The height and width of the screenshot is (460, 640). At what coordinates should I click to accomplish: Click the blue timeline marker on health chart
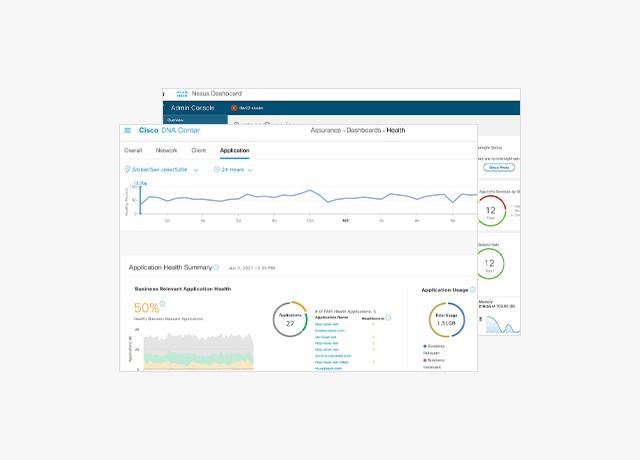[x=140, y=200]
